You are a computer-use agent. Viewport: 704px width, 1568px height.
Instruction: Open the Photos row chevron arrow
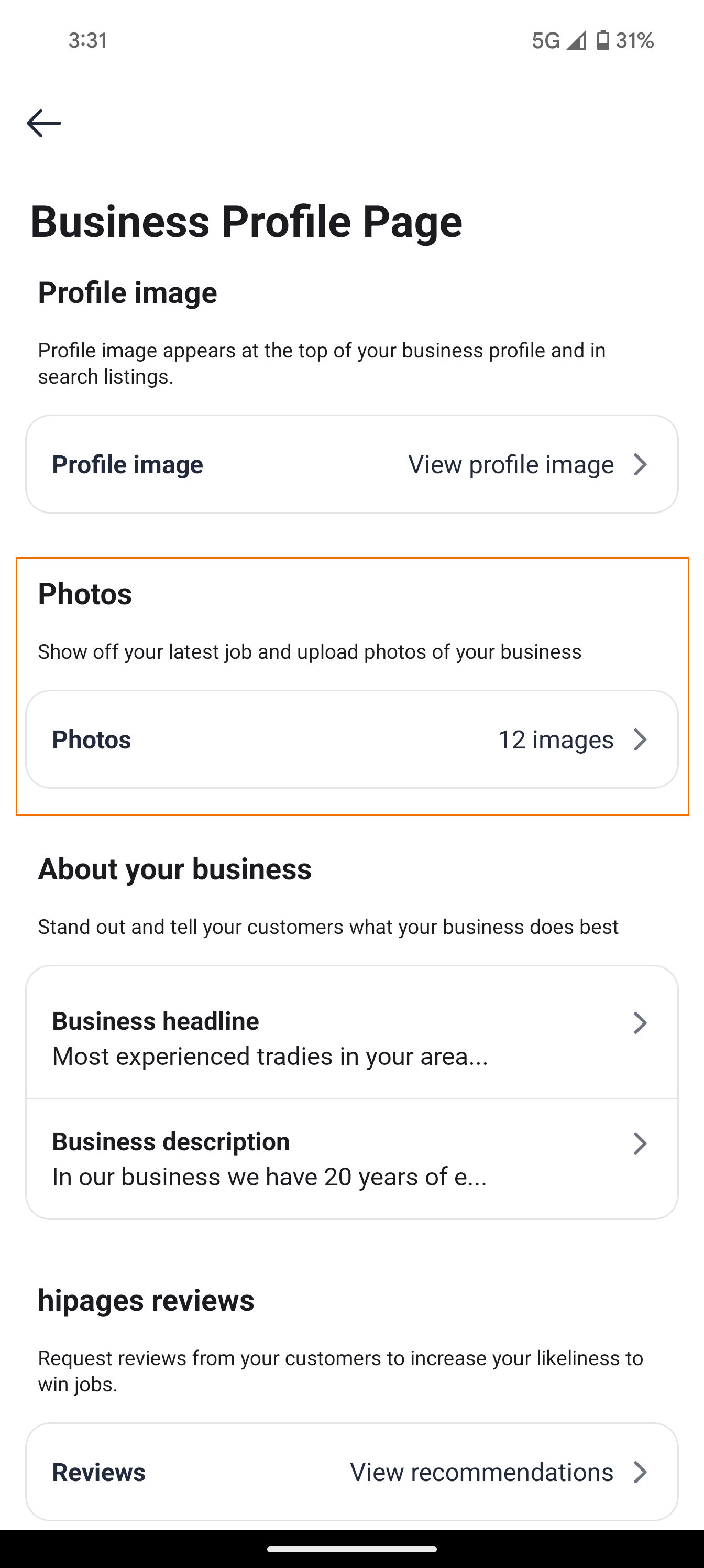tap(640, 739)
